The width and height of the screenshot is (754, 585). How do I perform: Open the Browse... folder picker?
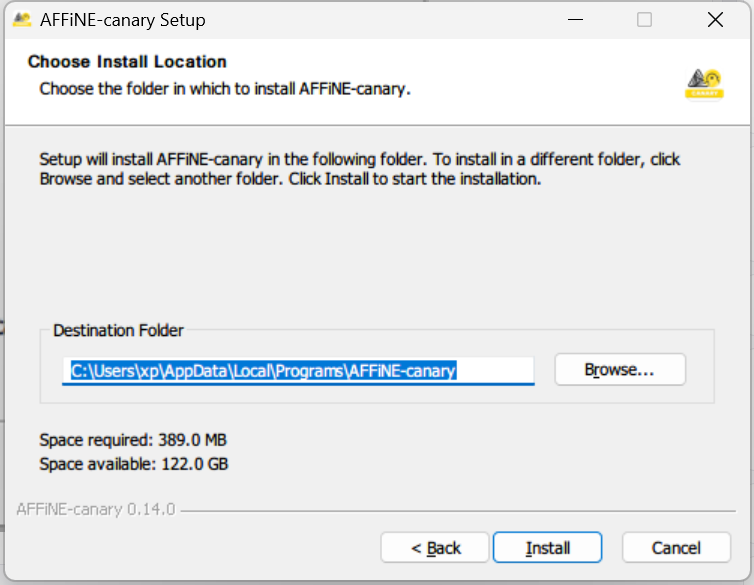(620, 370)
